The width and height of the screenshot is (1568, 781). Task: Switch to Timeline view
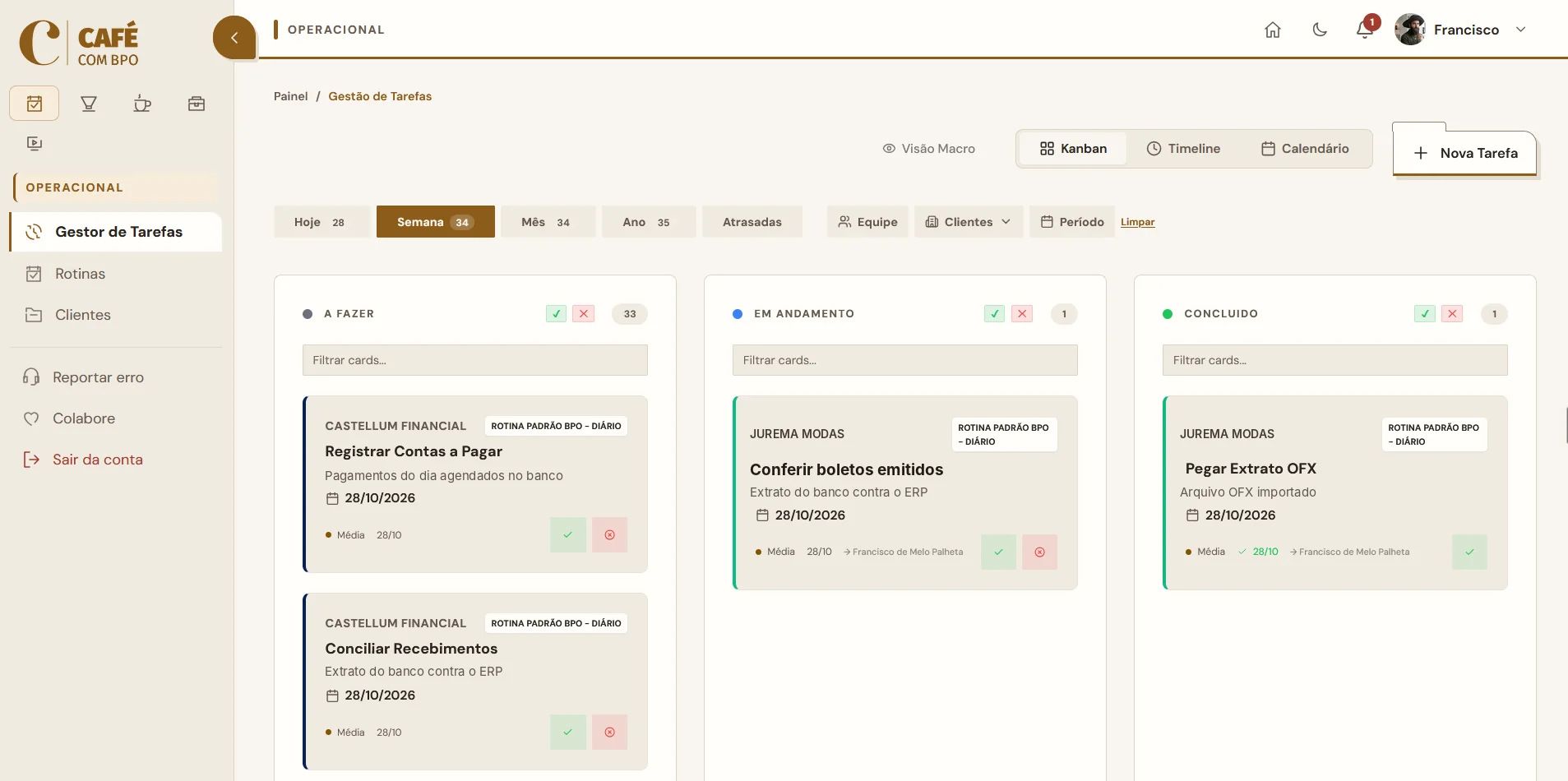[x=1183, y=149]
